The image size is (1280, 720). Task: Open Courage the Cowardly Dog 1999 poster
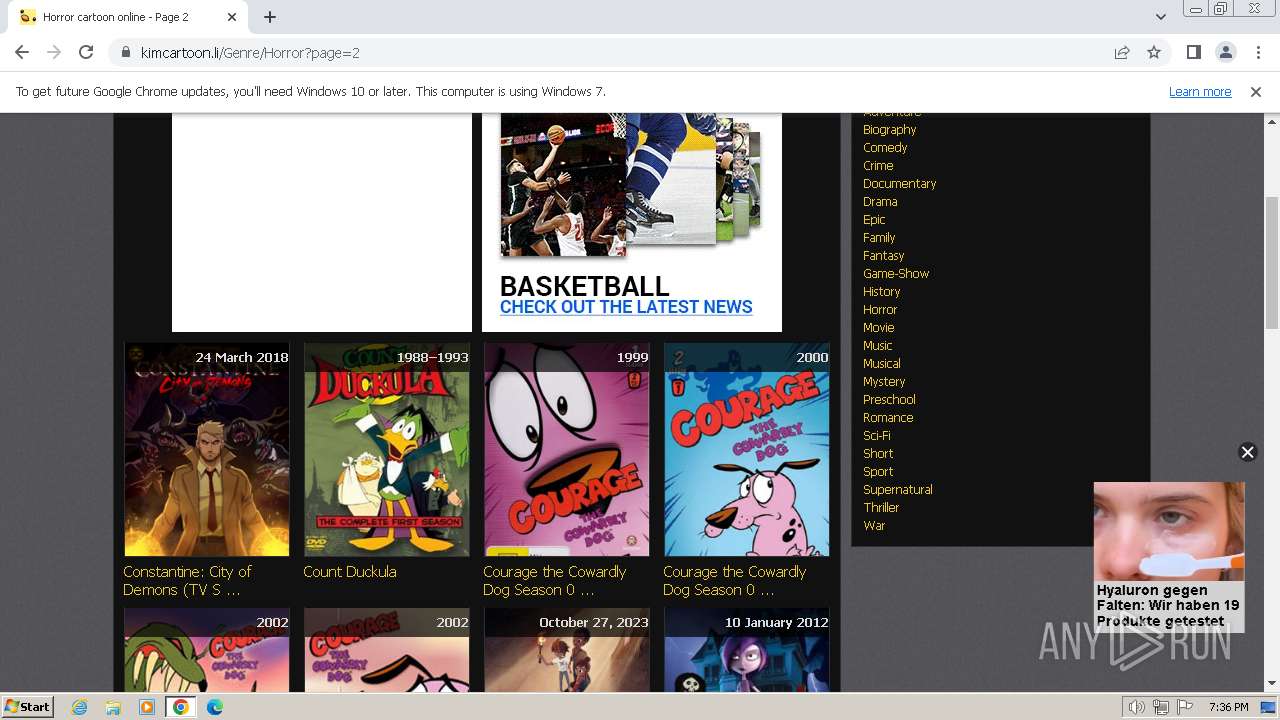pyautogui.click(x=567, y=449)
